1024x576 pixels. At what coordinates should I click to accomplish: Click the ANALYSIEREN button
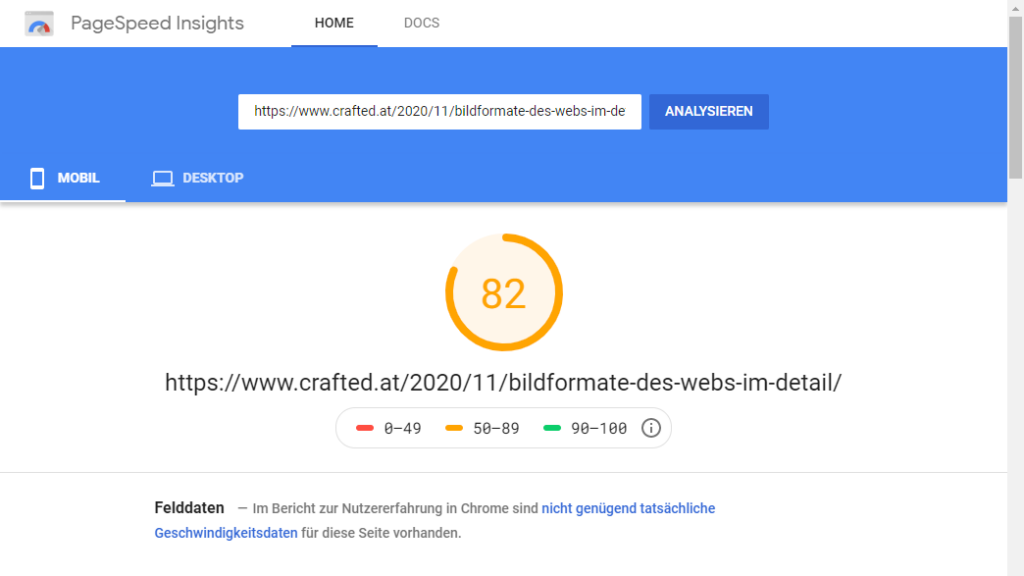(709, 112)
